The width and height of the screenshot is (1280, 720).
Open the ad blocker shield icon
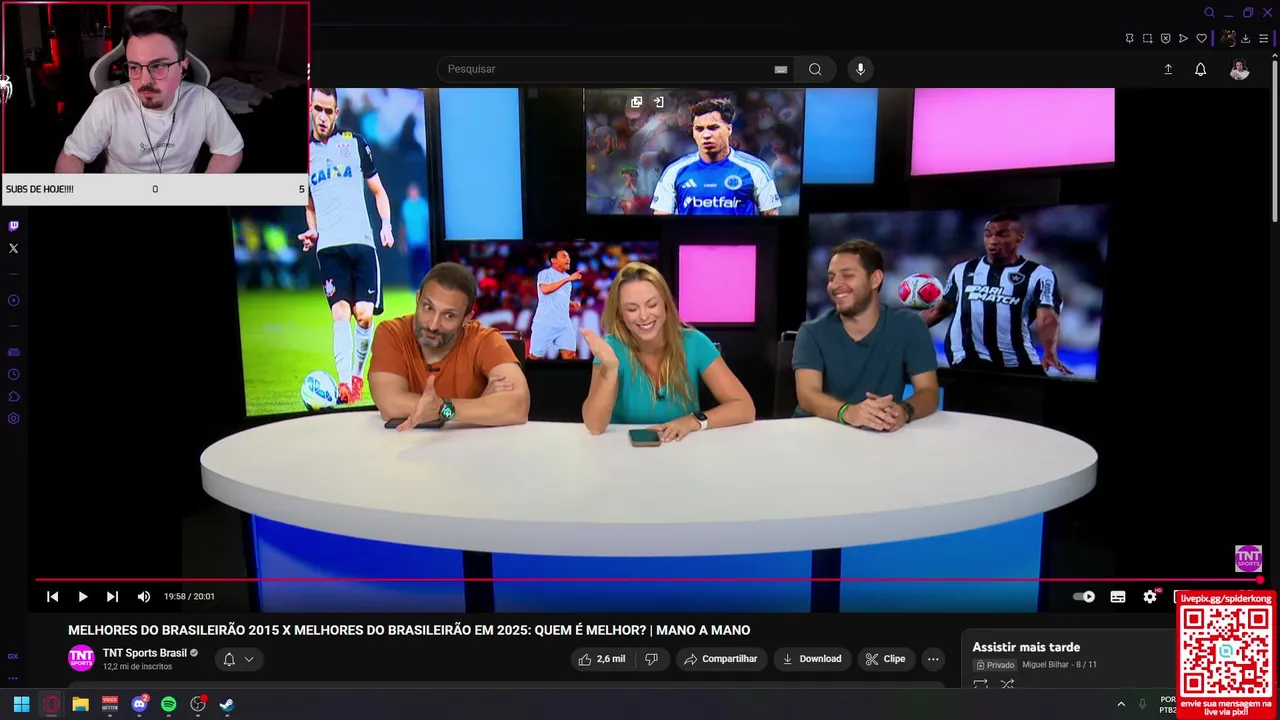1165,39
